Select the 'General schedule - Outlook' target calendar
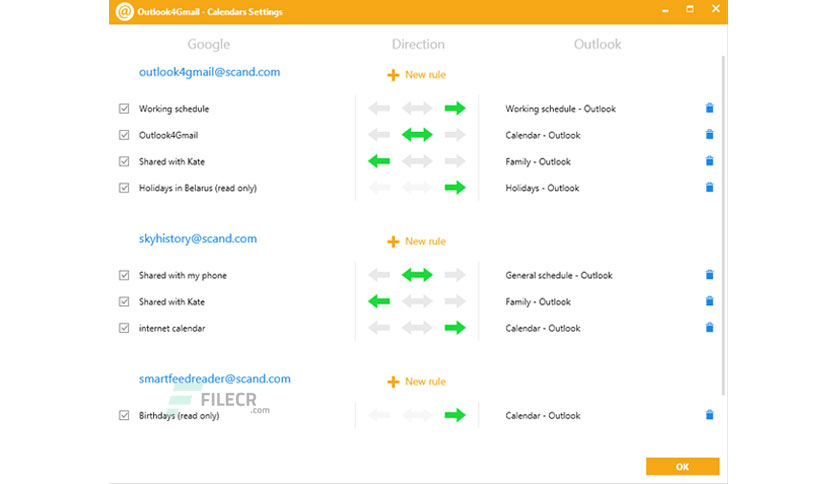Image resolution: width=836 pixels, height=484 pixels. coord(559,275)
